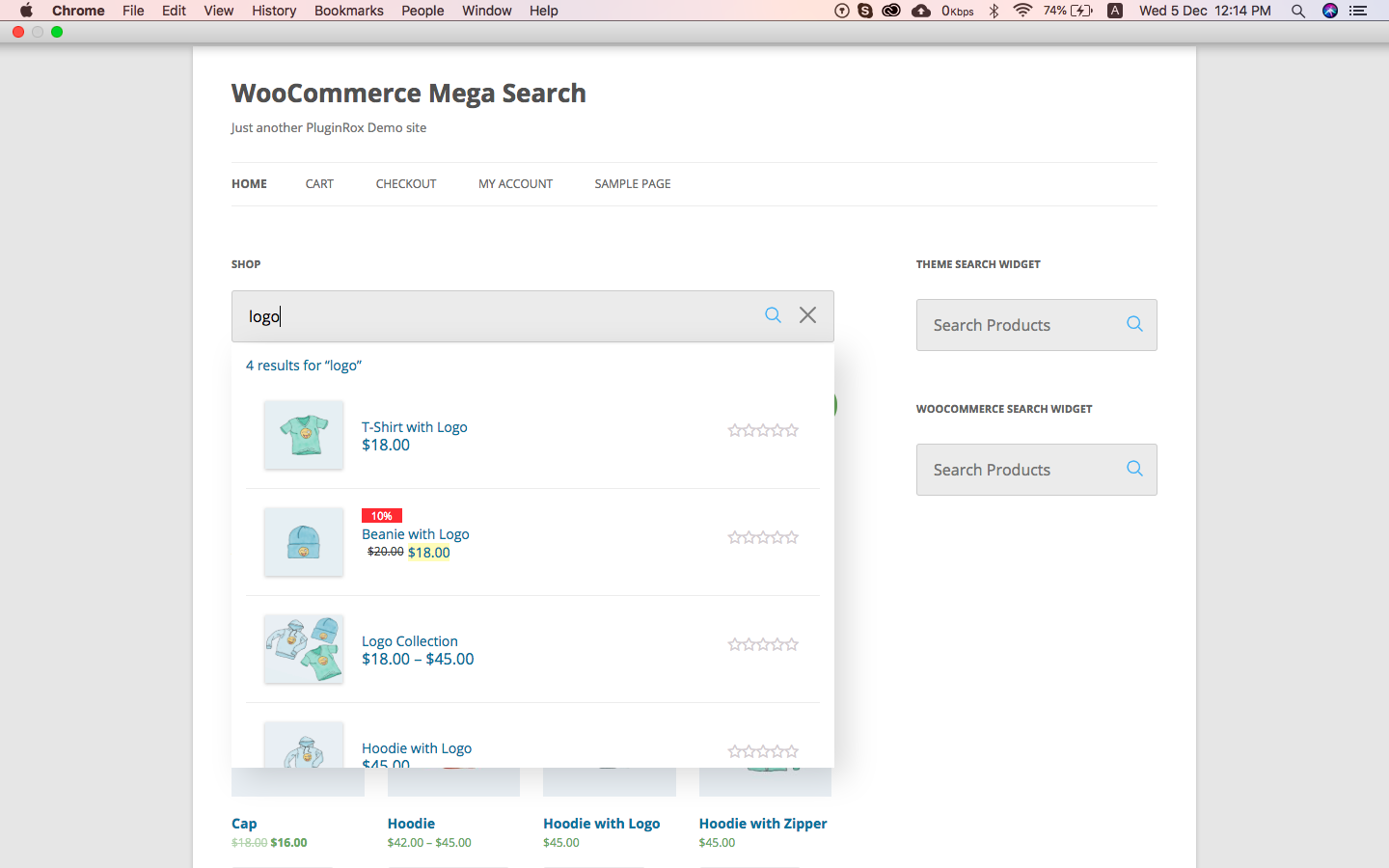Open Notification Center icon
The height and width of the screenshot is (868, 1389).
pos(1358,11)
